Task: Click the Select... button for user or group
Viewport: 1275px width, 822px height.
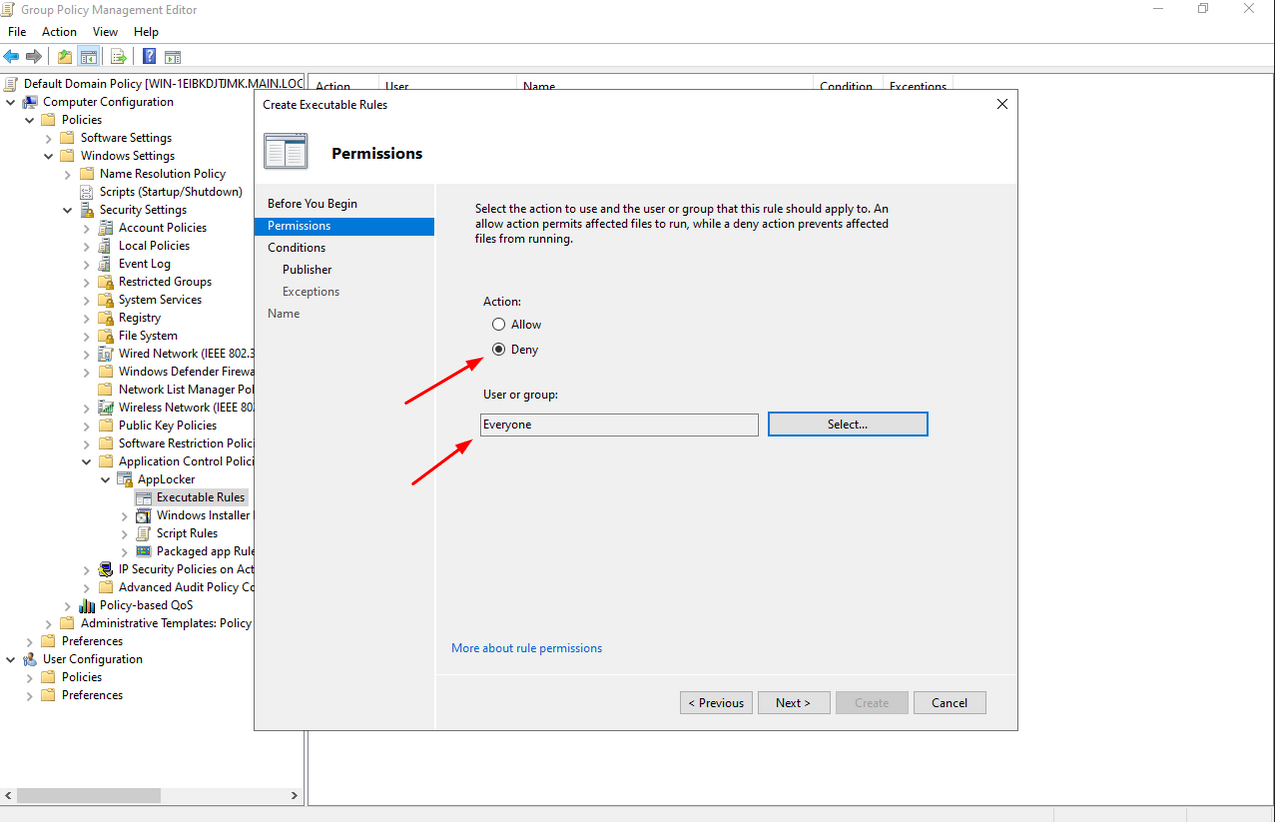Action: click(847, 424)
